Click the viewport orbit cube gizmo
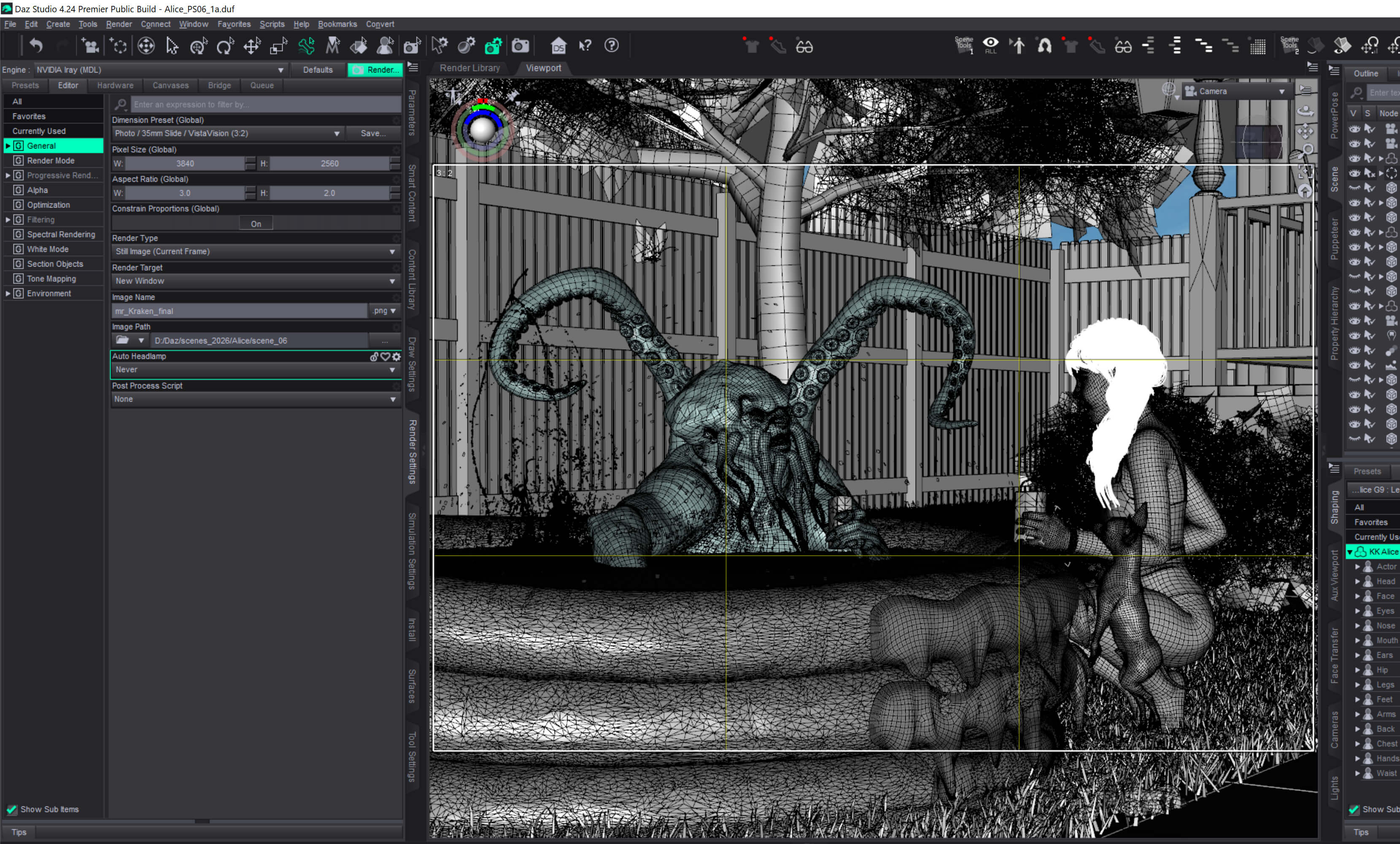This screenshot has height=844, width=1400. tap(1259, 142)
